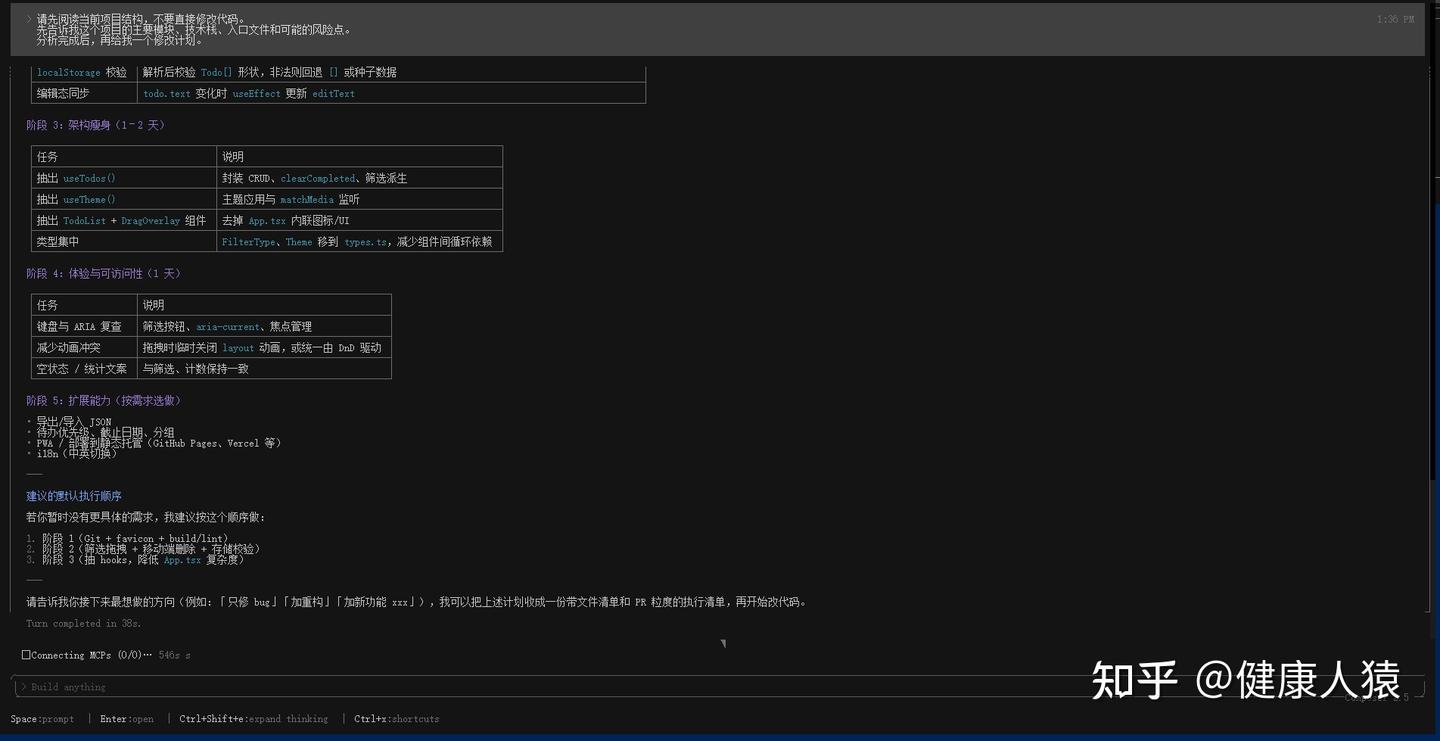This screenshot has width=1440, height=741.
Task: Click the '键盘与 ARIA 复查' table cell
Action: [84, 326]
